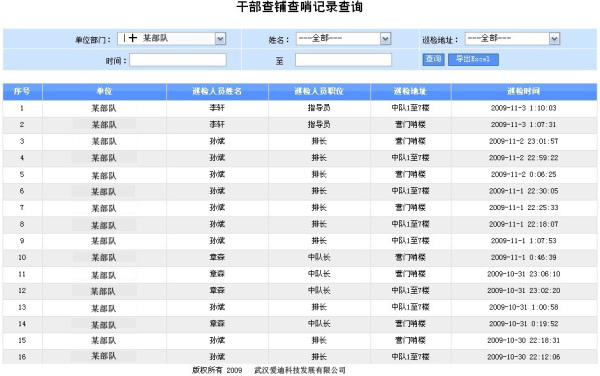Select the timestamp 2009-11-1 0:46:39
This screenshot has width=600, height=376.
point(523,257)
